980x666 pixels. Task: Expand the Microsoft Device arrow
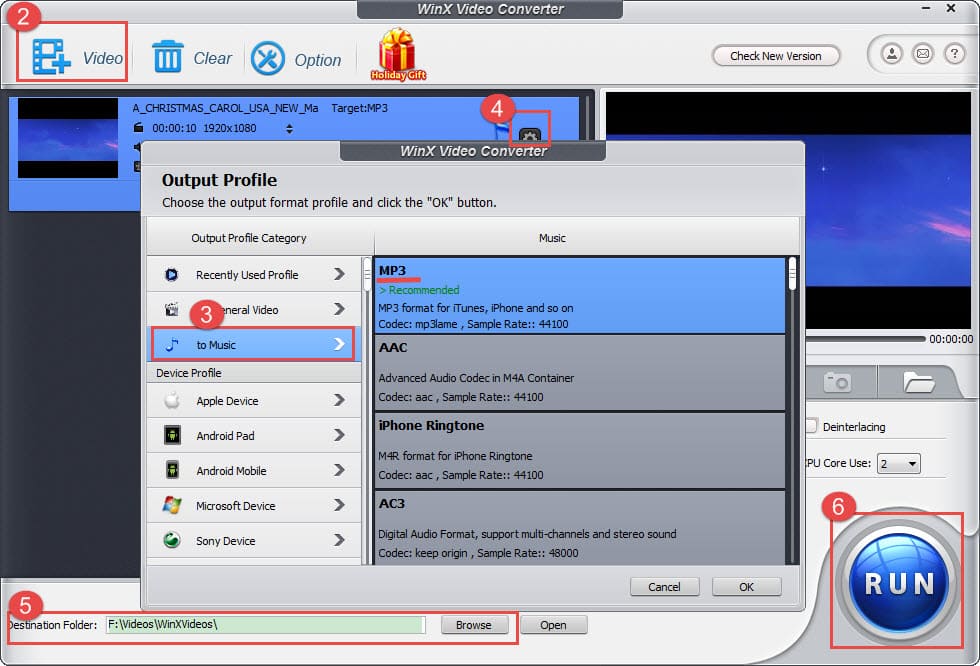click(339, 505)
